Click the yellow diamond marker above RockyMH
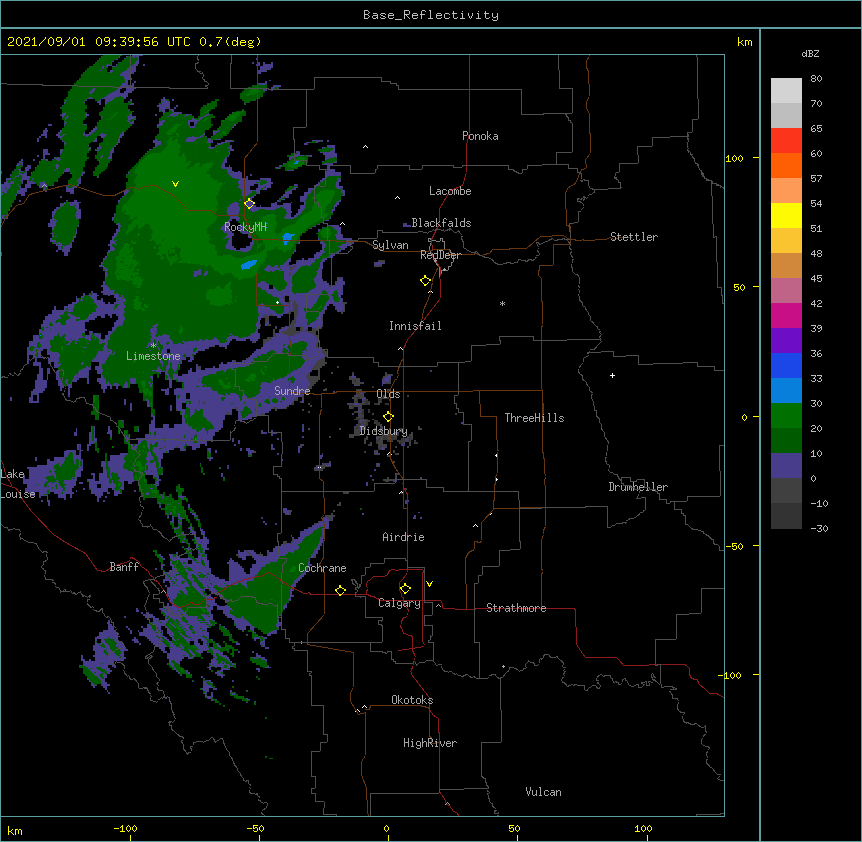 tap(249, 203)
